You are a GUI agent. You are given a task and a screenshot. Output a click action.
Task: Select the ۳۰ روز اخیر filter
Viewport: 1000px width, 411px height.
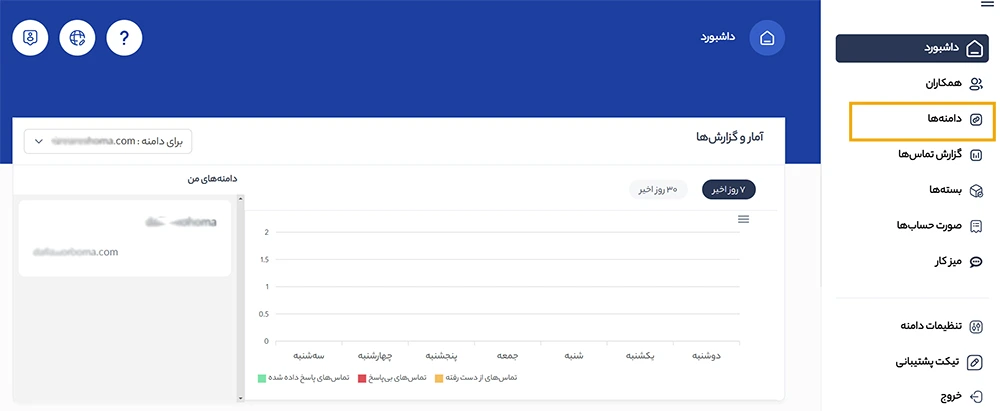pos(658,190)
